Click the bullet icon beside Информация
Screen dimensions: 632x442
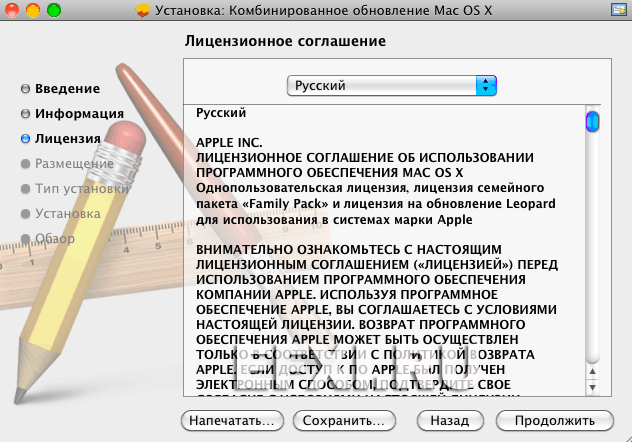(25, 114)
